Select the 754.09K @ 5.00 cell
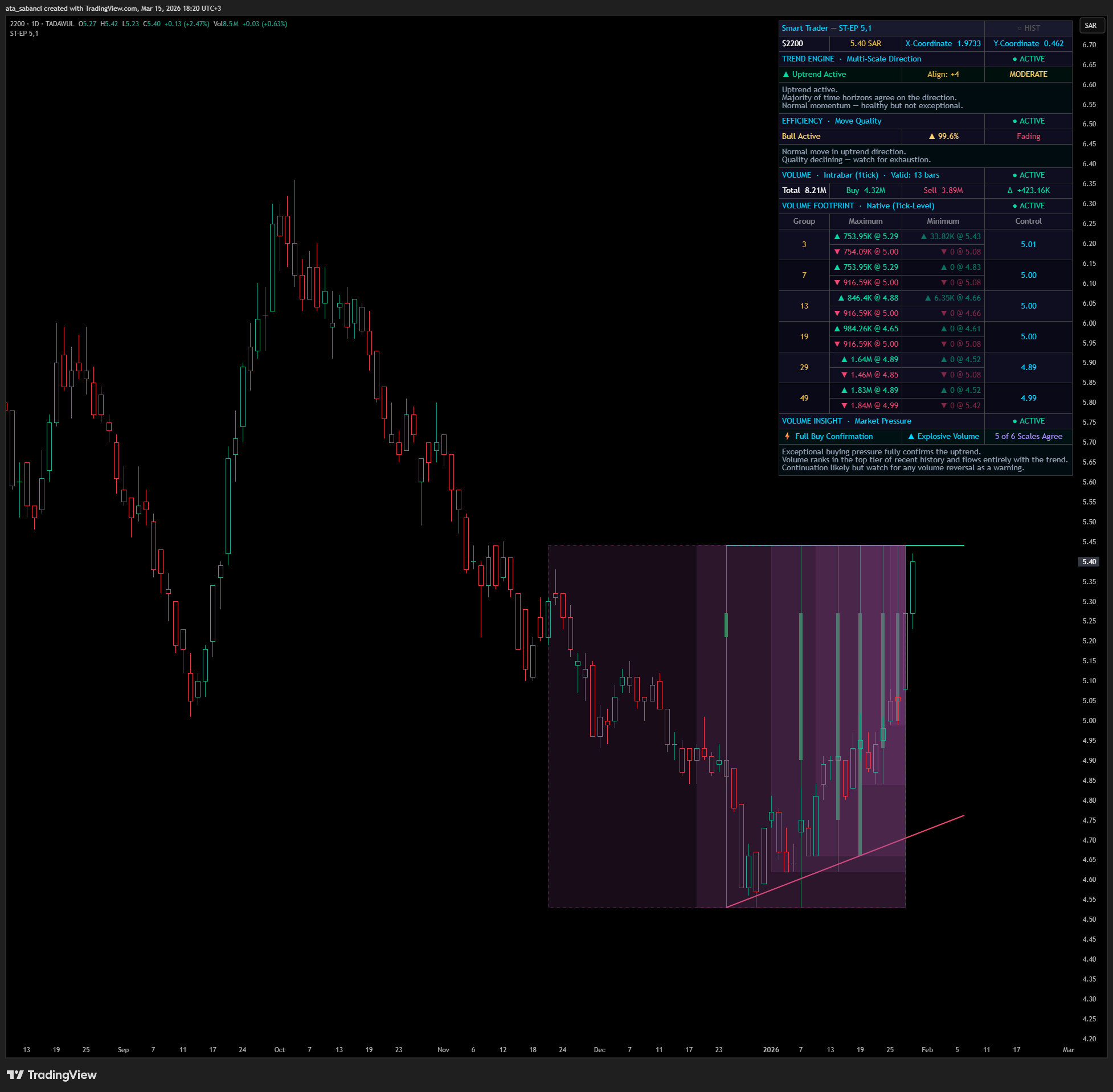Screen dimensions: 1113x1092 click(x=865, y=252)
